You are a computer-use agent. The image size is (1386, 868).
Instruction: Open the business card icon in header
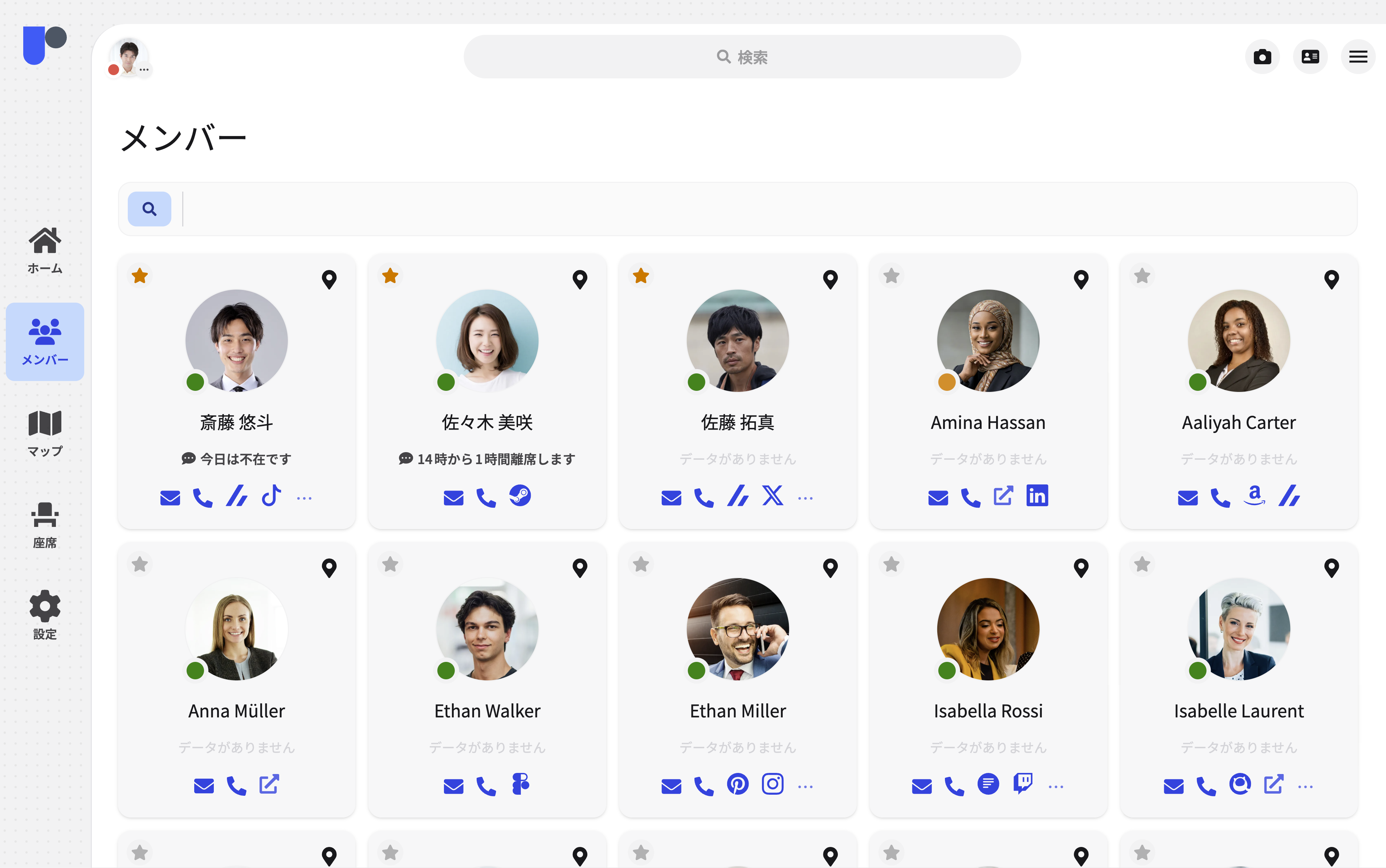point(1310,57)
